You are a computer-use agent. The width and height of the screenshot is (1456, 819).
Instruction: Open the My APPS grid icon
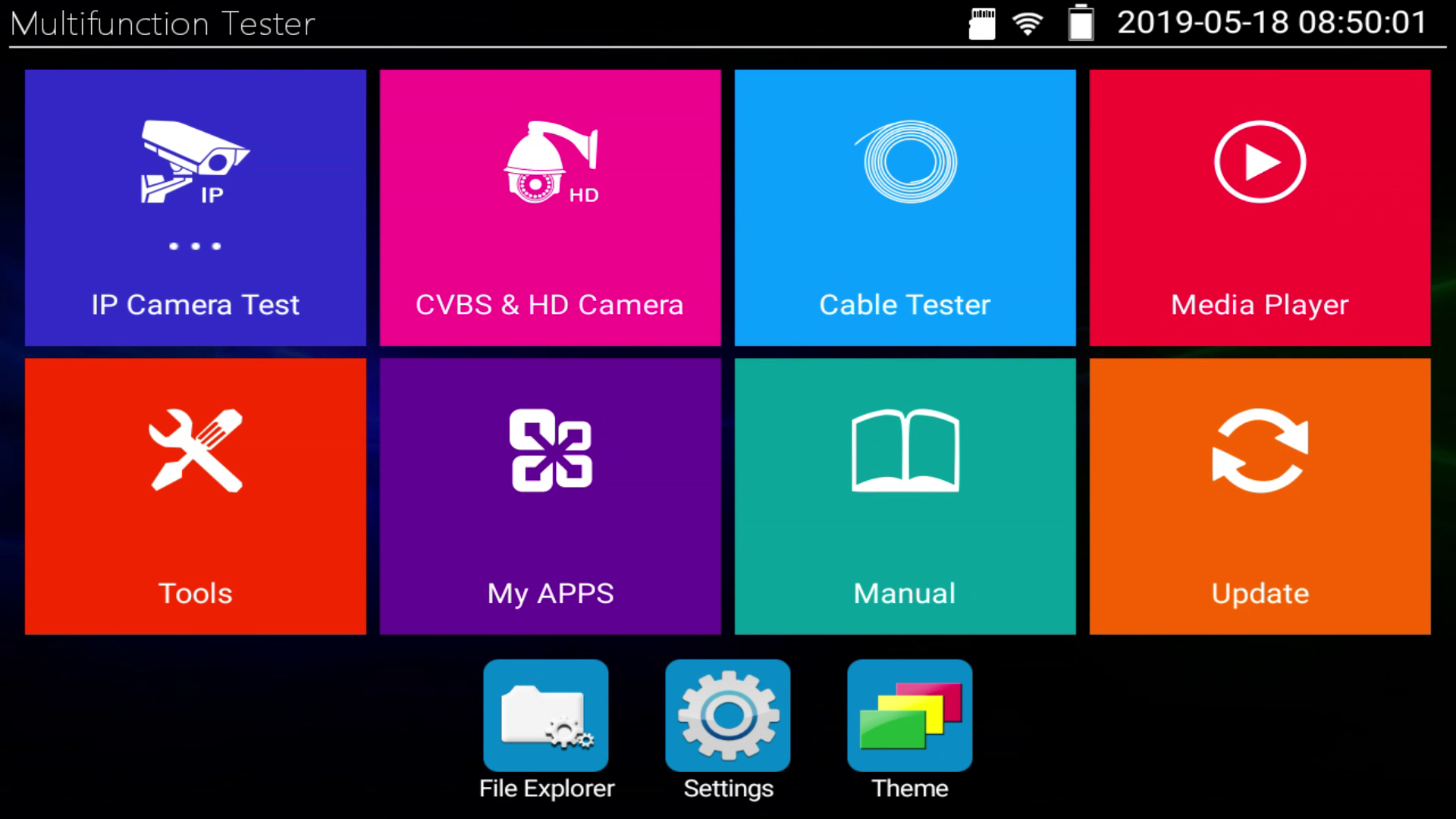click(x=551, y=450)
